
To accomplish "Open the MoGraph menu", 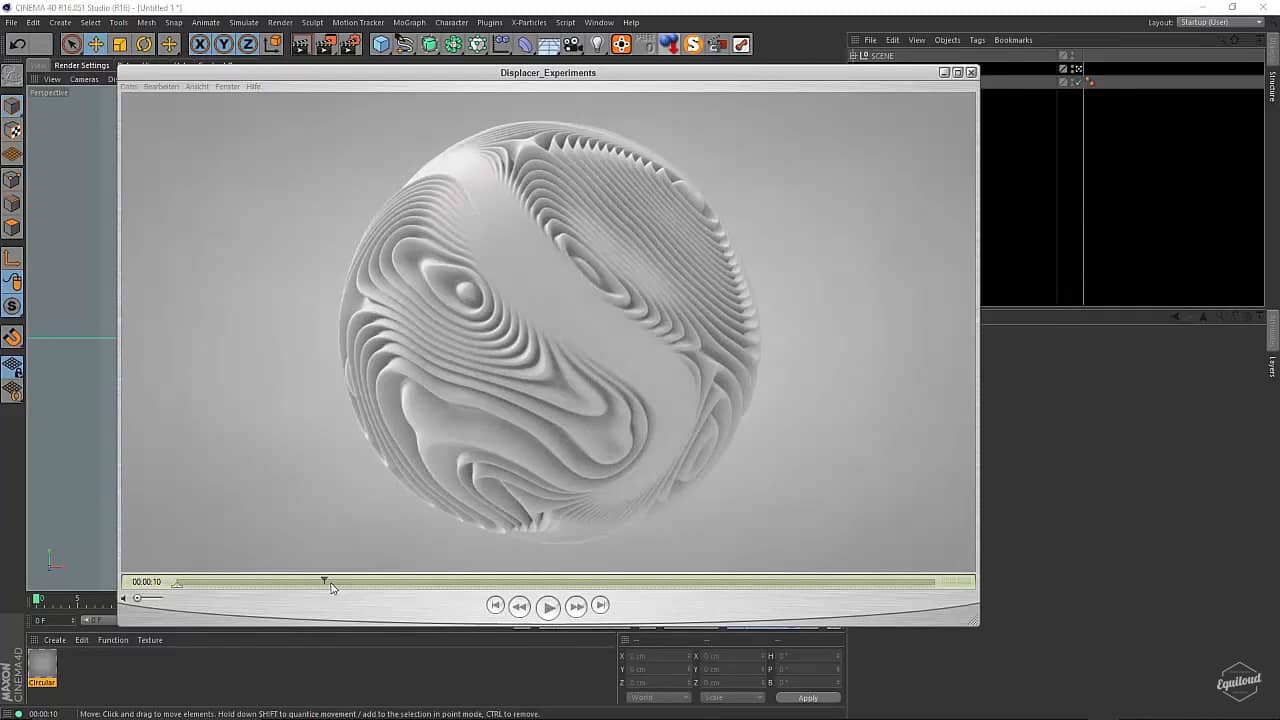I will 409,22.
